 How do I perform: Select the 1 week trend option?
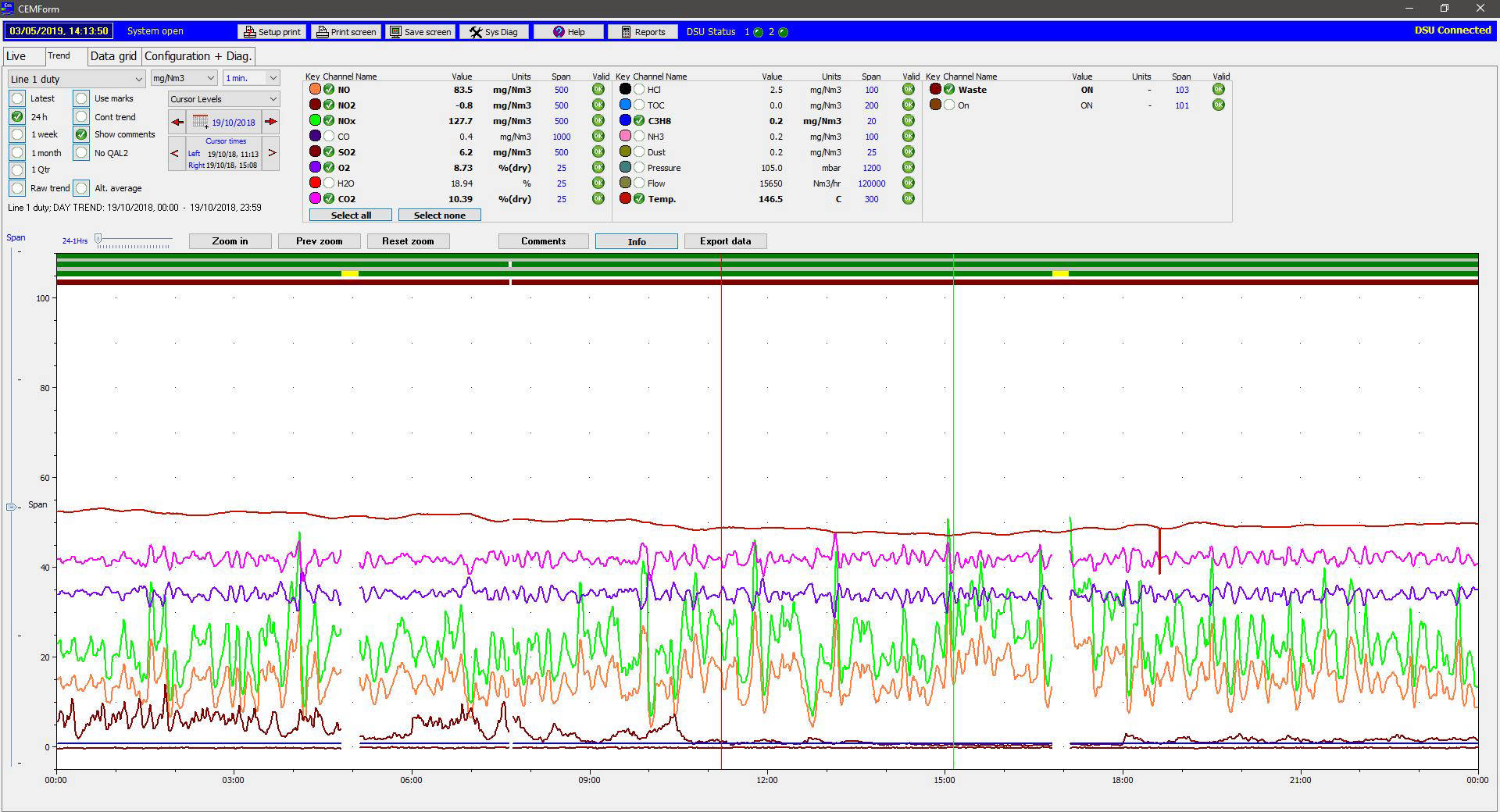pyautogui.click(x=17, y=134)
